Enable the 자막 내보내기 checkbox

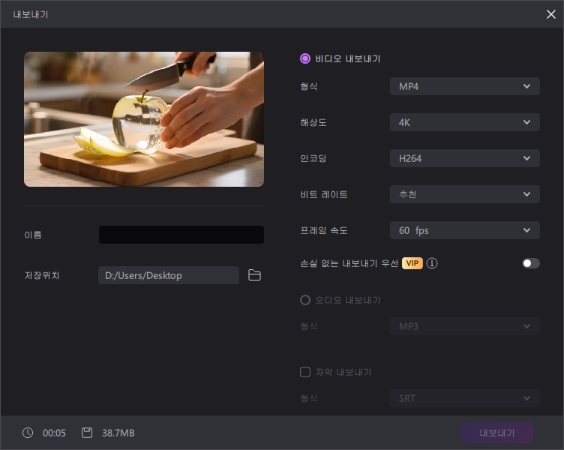pyautogui.click(x=305, y=372)
